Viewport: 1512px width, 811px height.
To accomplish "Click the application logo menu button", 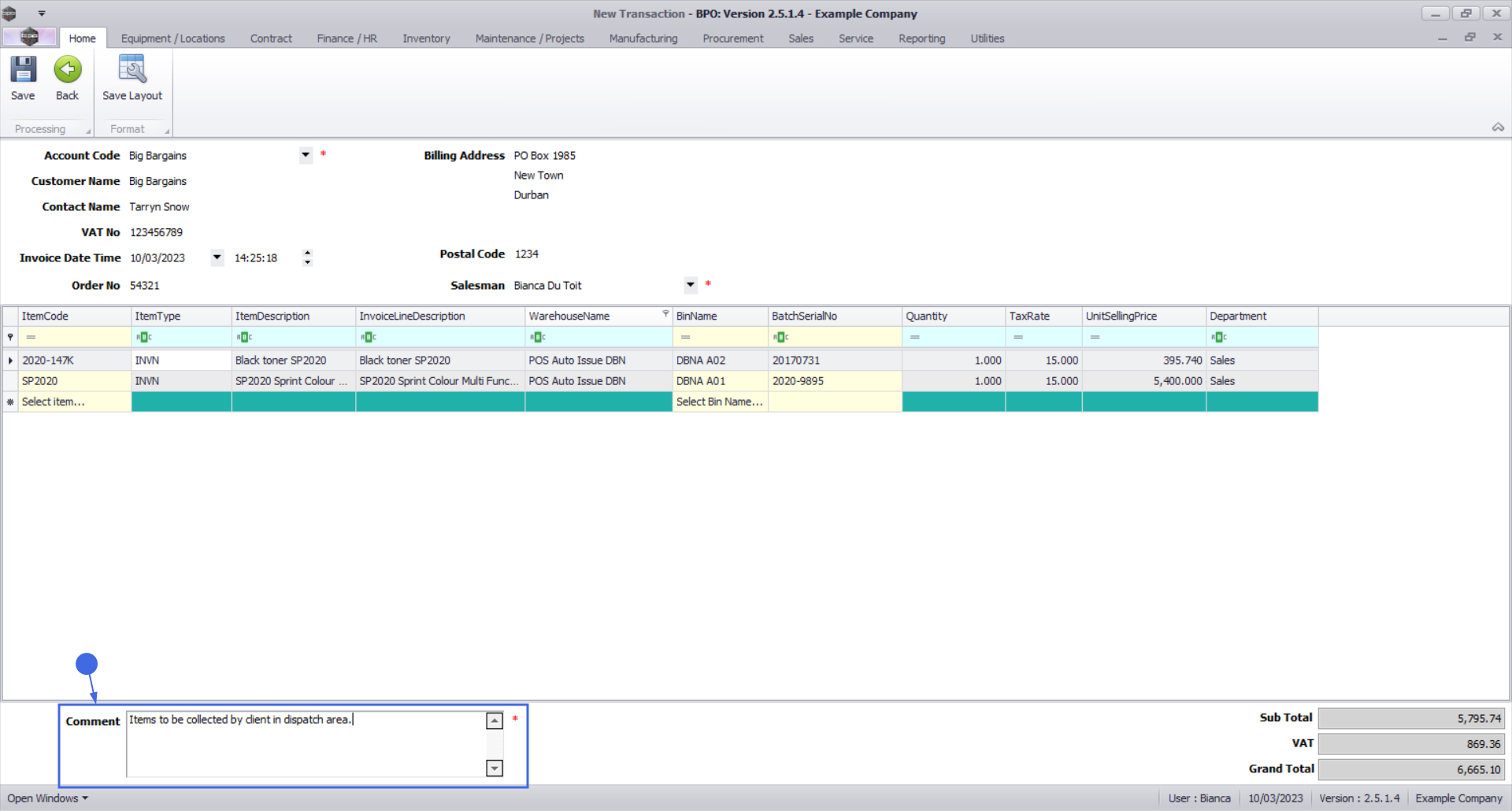I will coord(29,37).
